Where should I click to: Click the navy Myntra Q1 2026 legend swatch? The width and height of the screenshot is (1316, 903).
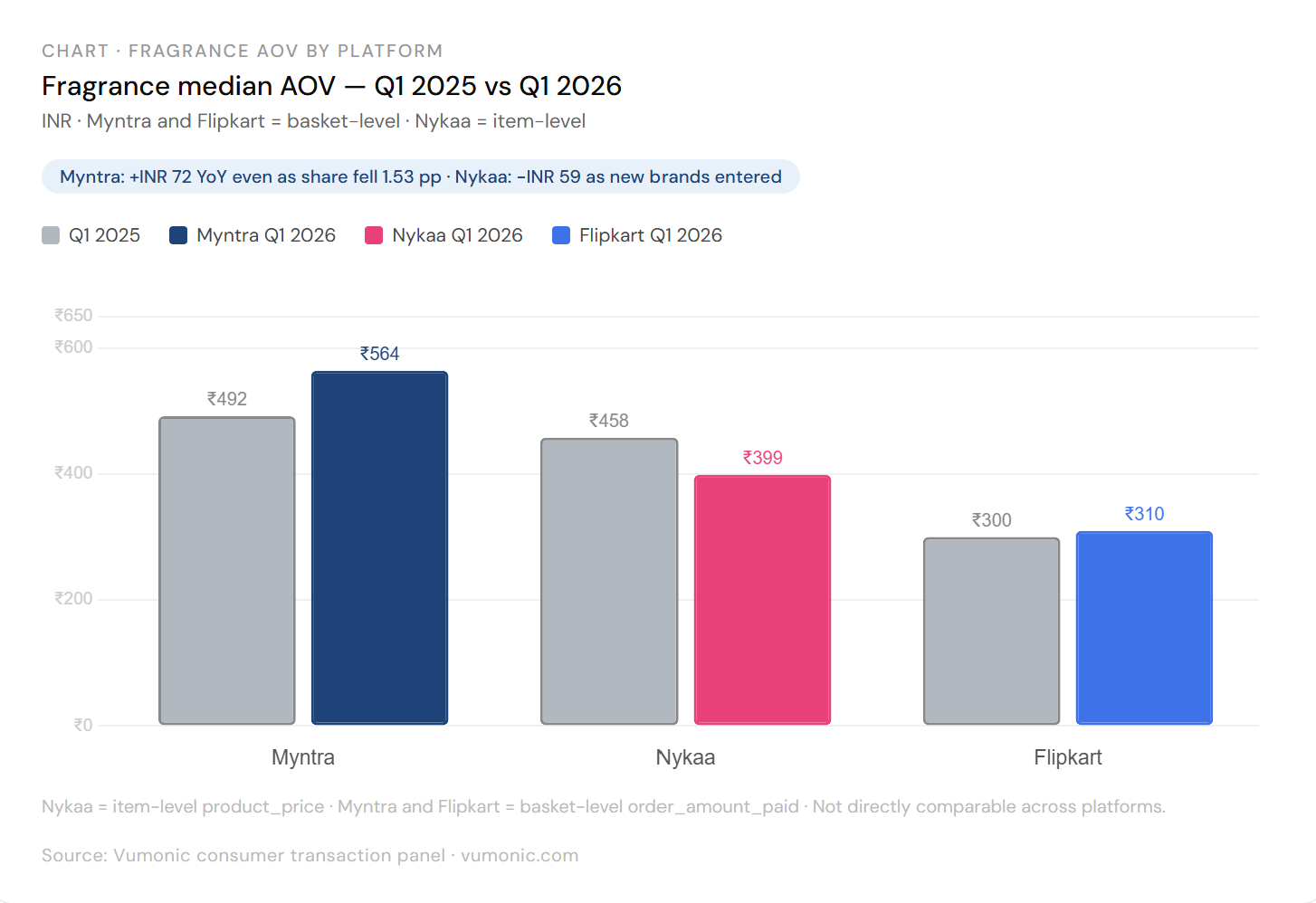click(178, 235)
